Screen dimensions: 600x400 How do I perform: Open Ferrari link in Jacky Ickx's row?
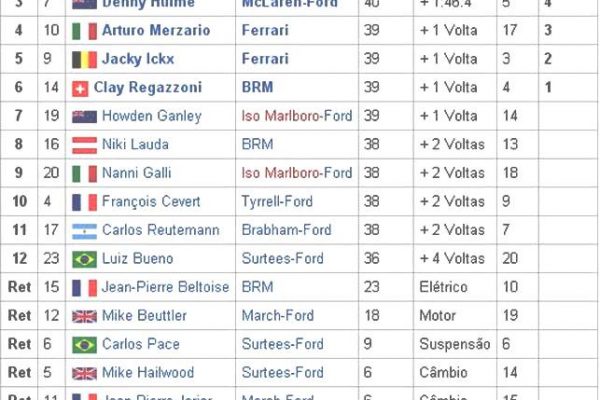click(x=264, y=59)
